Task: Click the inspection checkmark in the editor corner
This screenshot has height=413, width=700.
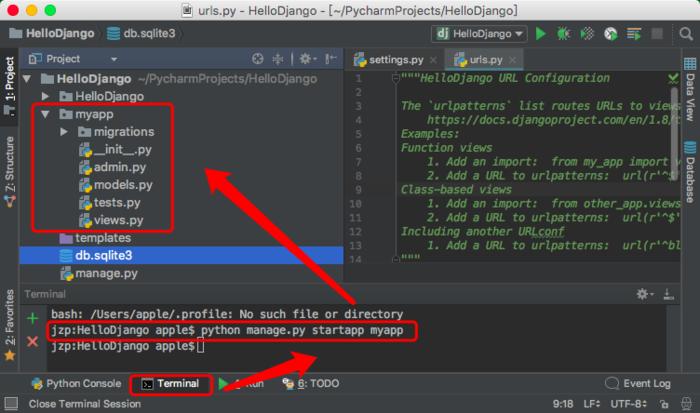Action: (x=673, y=79)
